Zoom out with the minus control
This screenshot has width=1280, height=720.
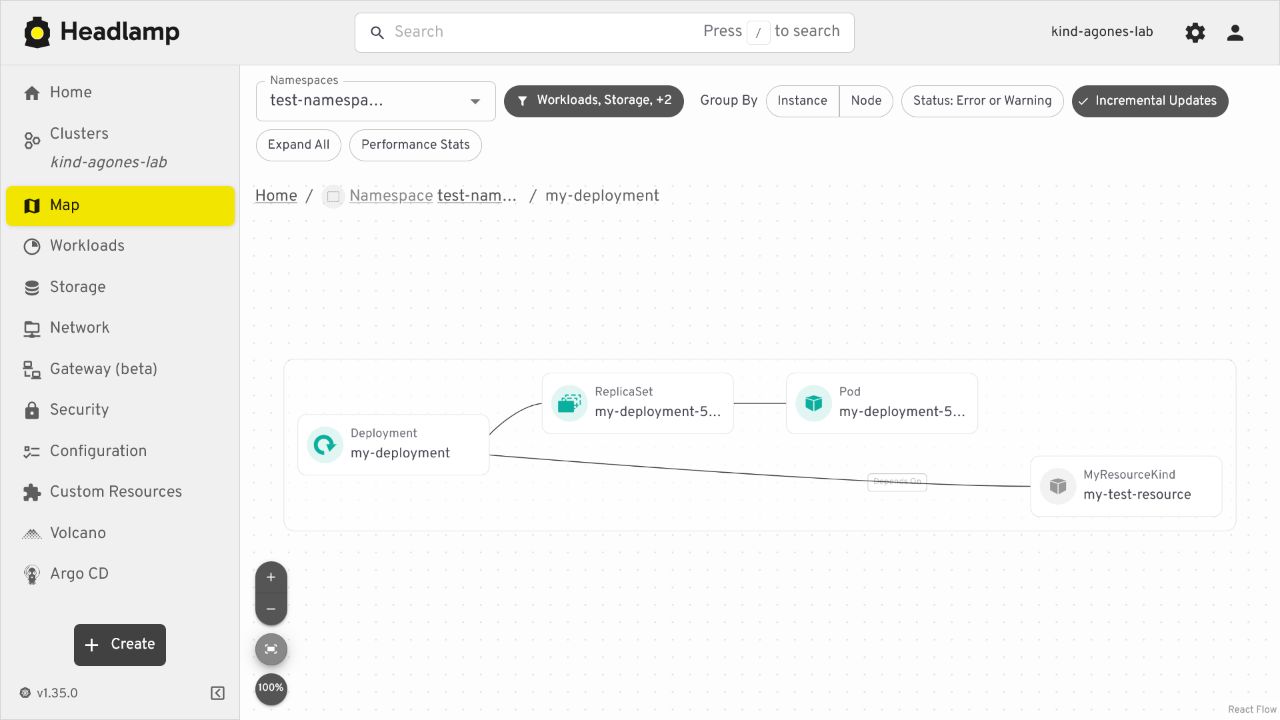[271, 609]
